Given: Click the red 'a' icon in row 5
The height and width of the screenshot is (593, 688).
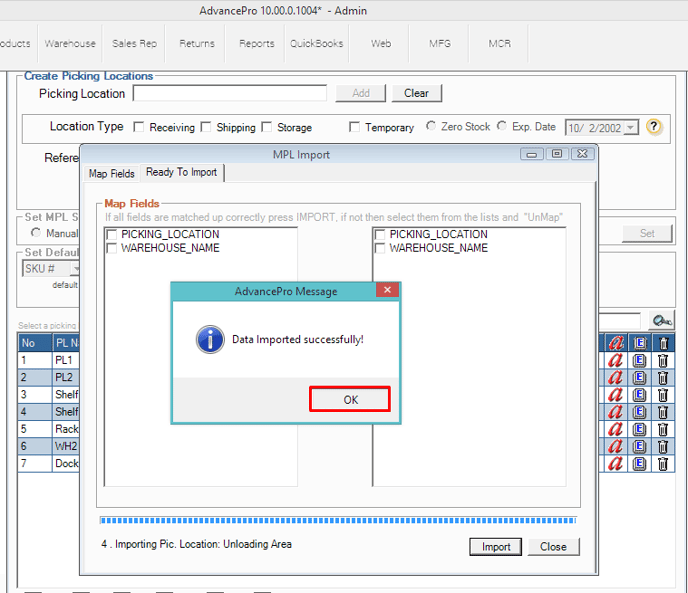Looking at the screenshot, I should tap(616, 429).
